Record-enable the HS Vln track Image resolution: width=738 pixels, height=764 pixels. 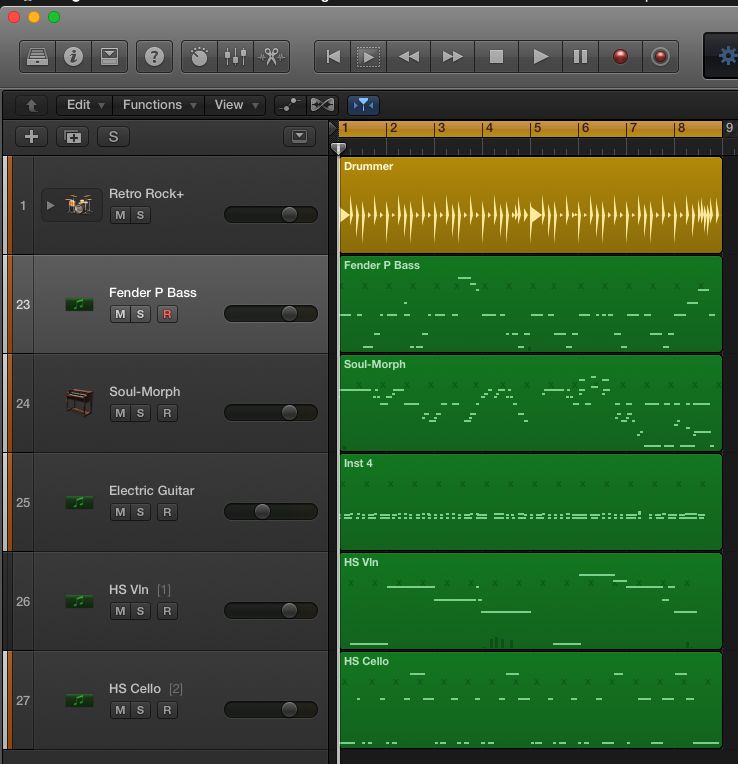pyautogui.click(x=167, y=611)
